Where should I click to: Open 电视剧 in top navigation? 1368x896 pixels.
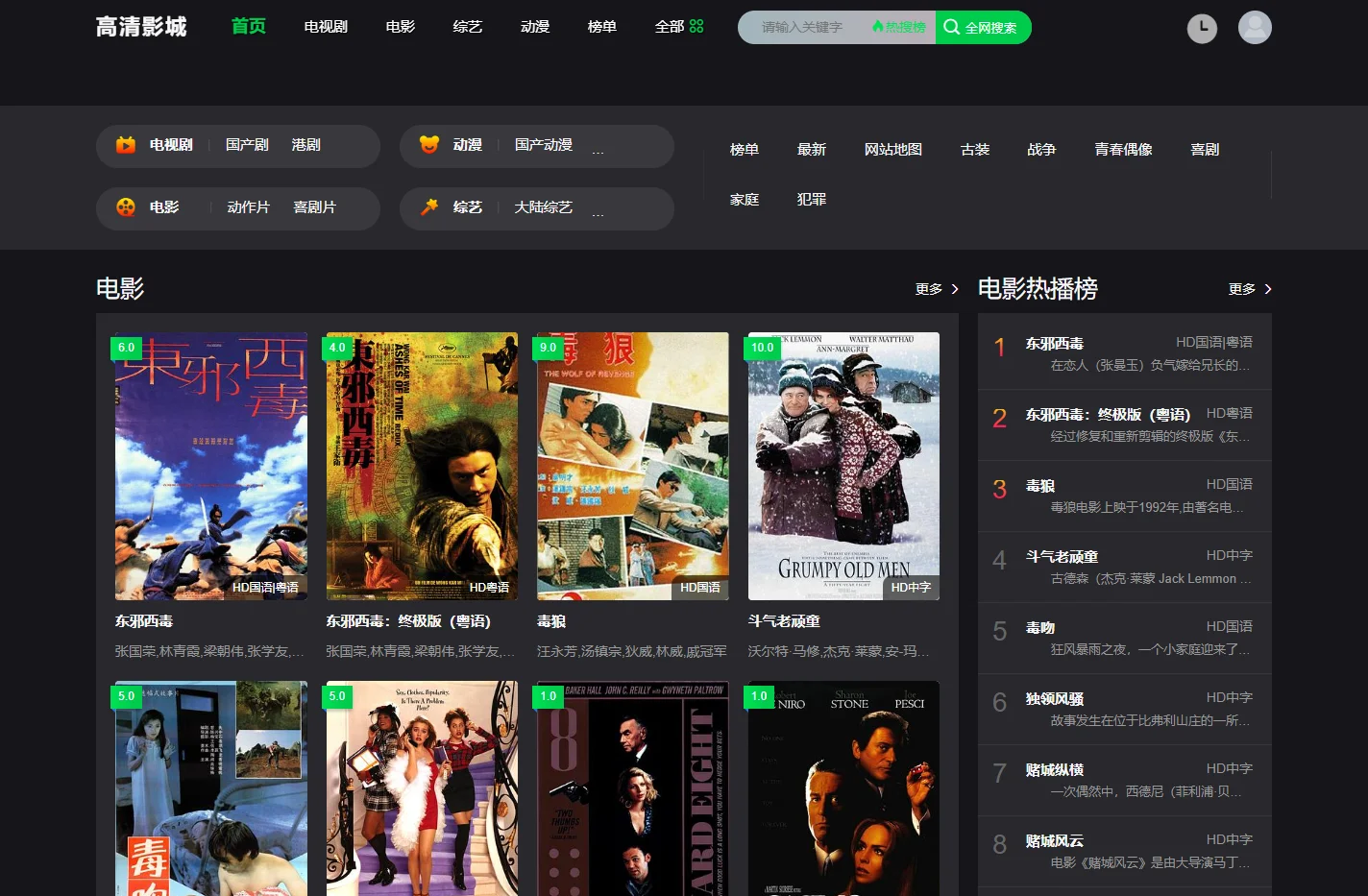(x=326, y=27)
